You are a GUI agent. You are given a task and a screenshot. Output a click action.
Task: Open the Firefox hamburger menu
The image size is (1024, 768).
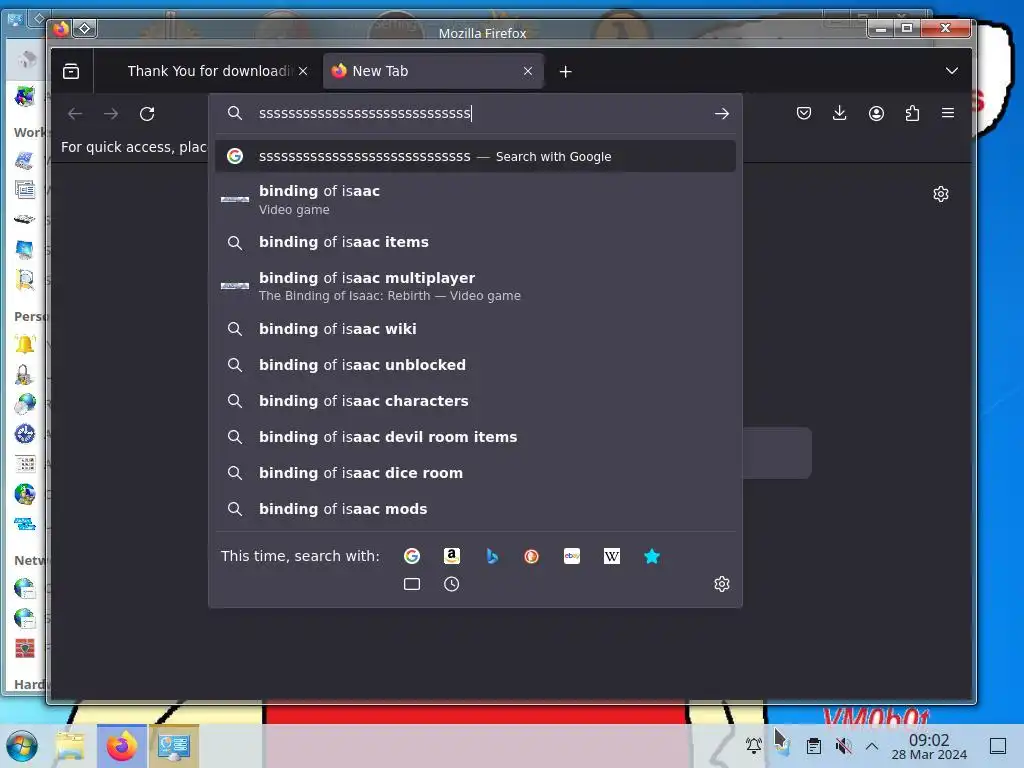pos(948,114)
